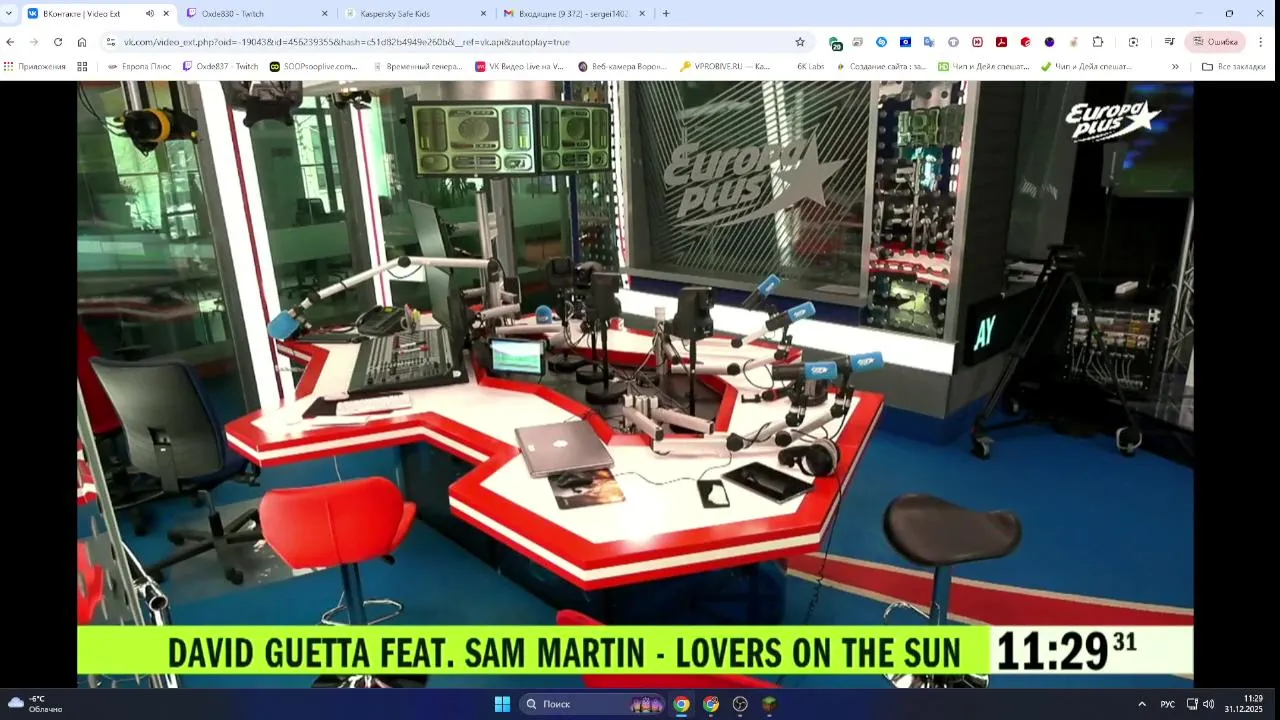Open the volume and network quick settings
The width and height of the screenshot is (1280, 720).
(x=1200, y=704)
